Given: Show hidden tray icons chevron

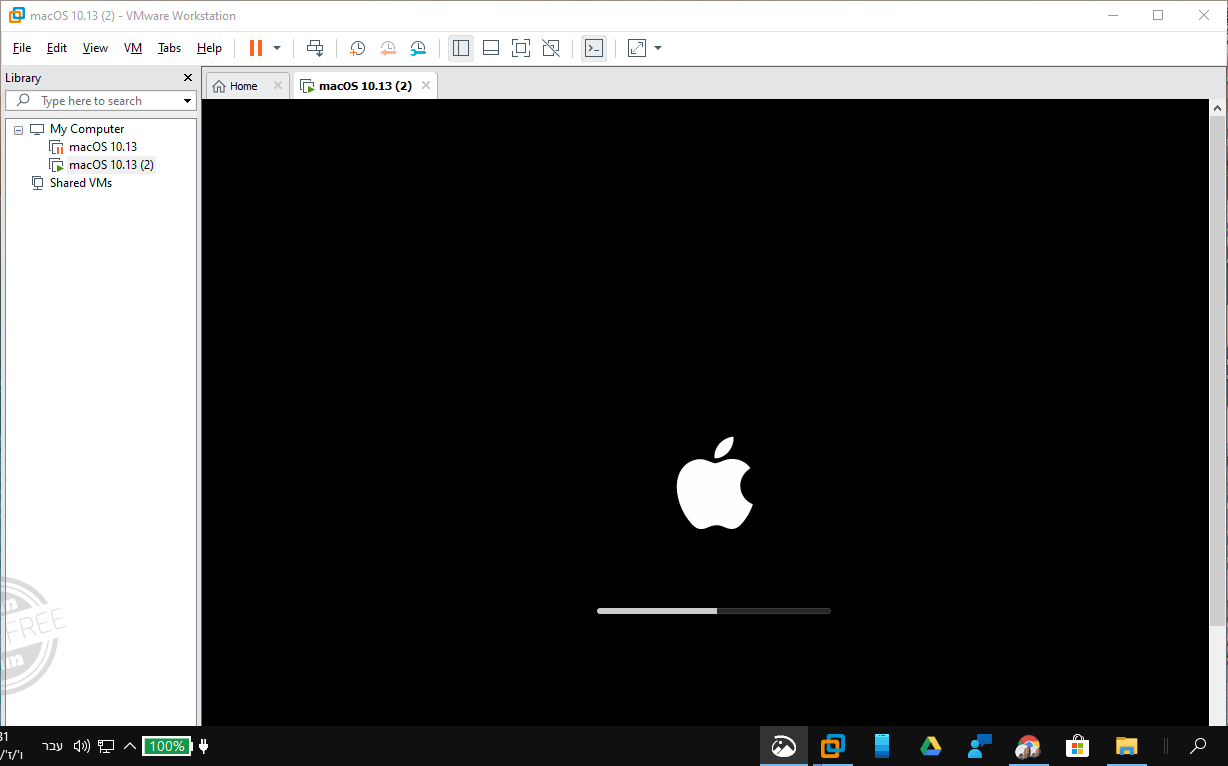Looking at the screenshot, I should (x=130, y=746).
